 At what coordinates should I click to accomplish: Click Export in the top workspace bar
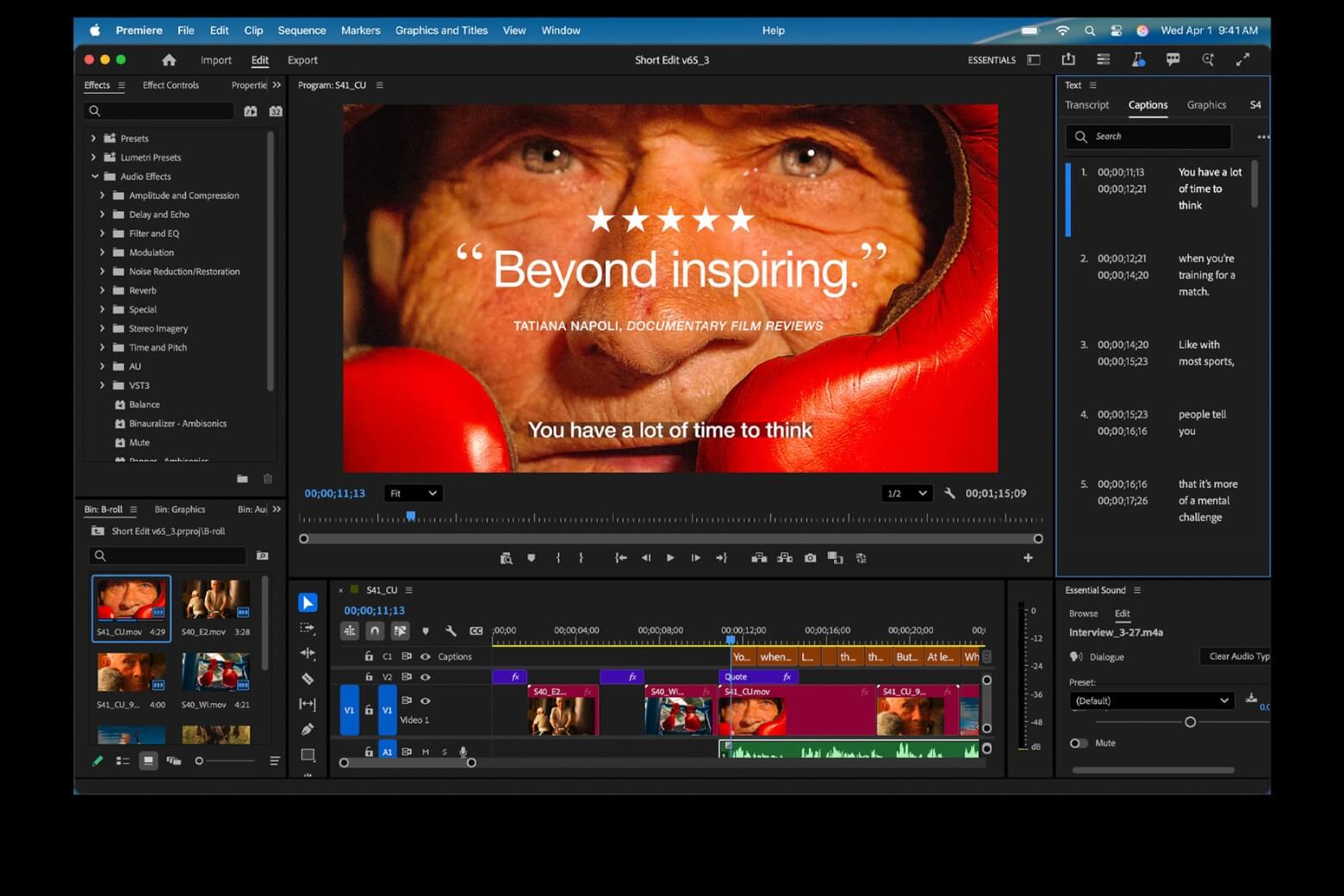coord(302,60)
